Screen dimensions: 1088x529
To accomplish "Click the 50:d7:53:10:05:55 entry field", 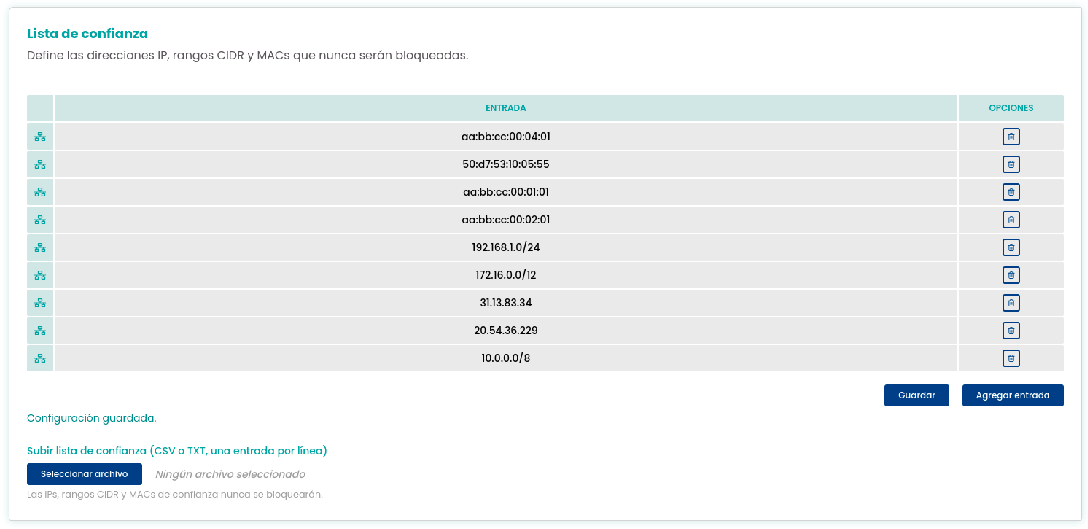I will click(x=506, y=164).
